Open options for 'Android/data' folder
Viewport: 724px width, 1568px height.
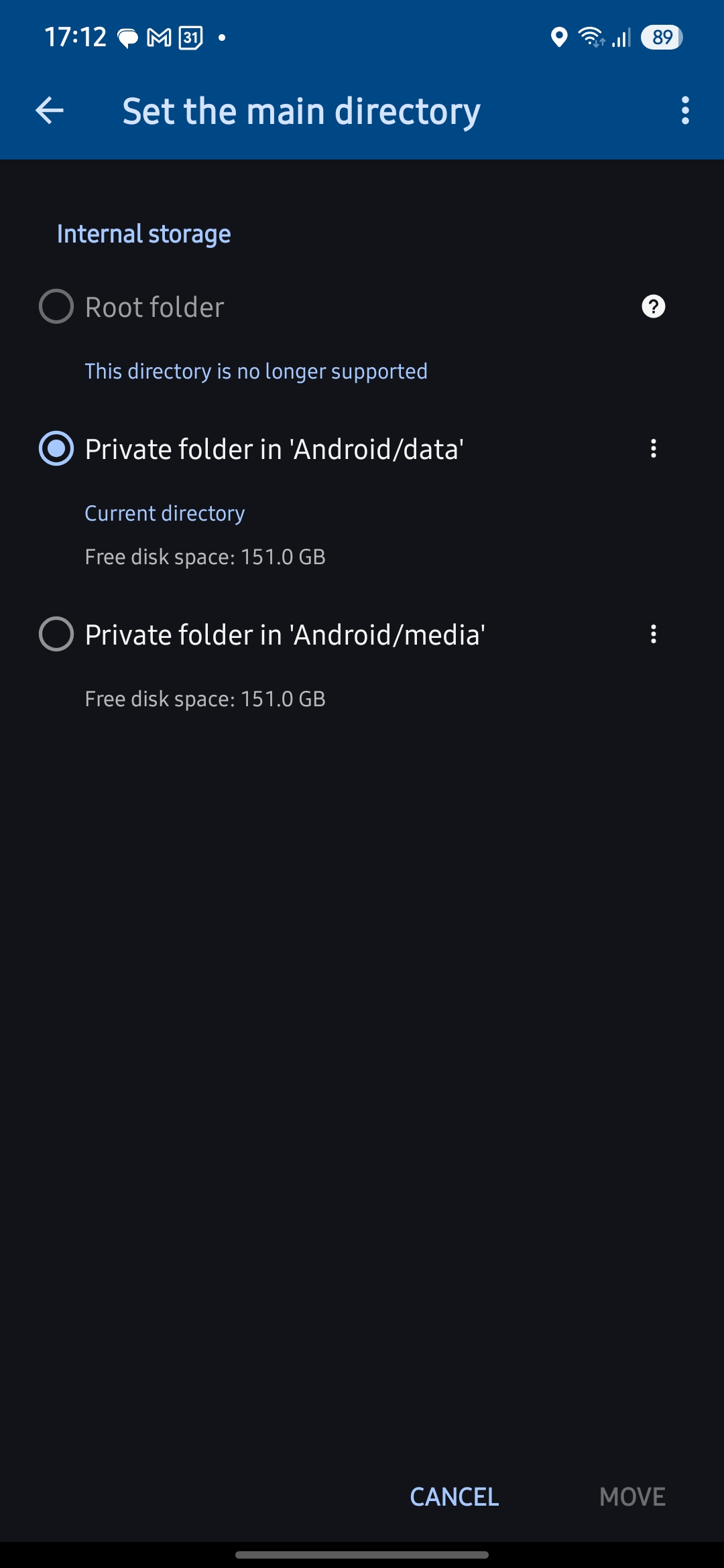tap(653, 449)
